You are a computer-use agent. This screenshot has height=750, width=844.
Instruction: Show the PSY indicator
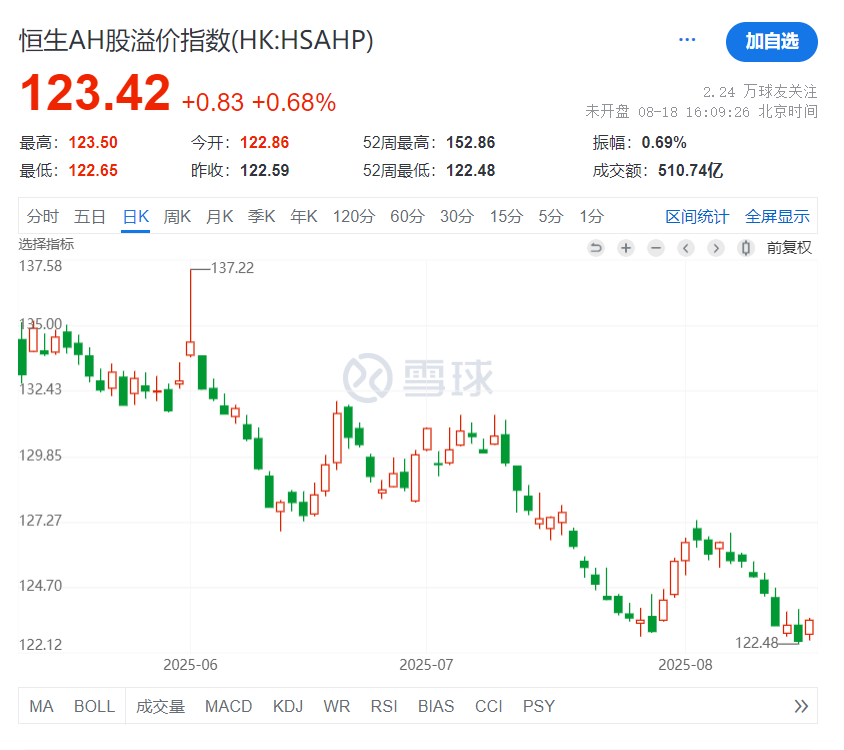pos(539,706)
